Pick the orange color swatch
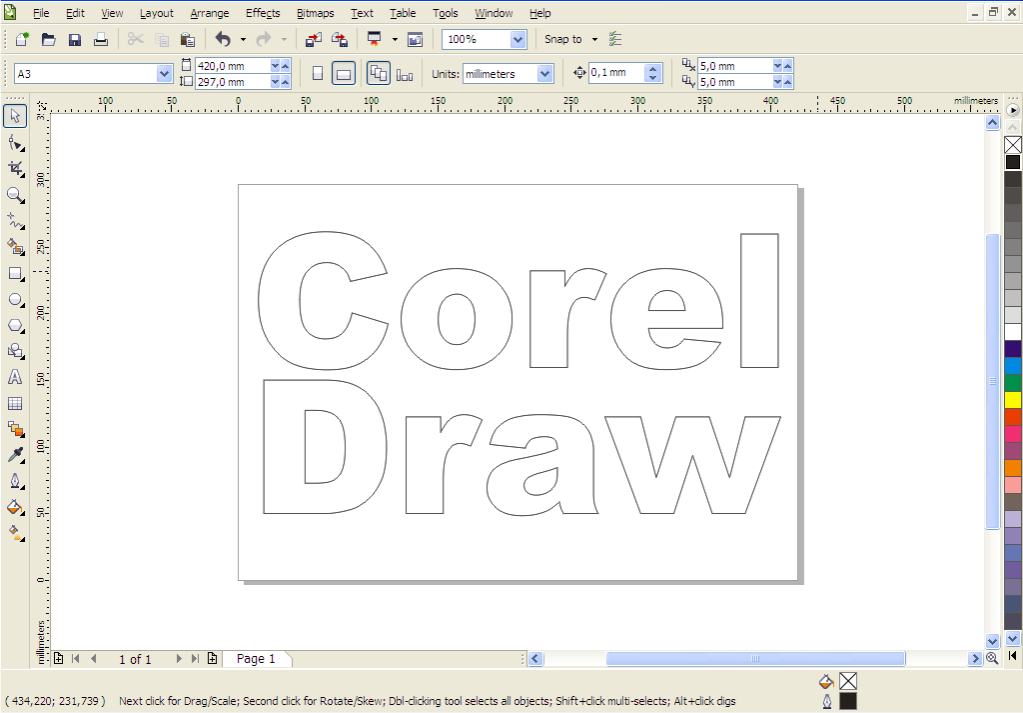 (x=1013, y=468)
